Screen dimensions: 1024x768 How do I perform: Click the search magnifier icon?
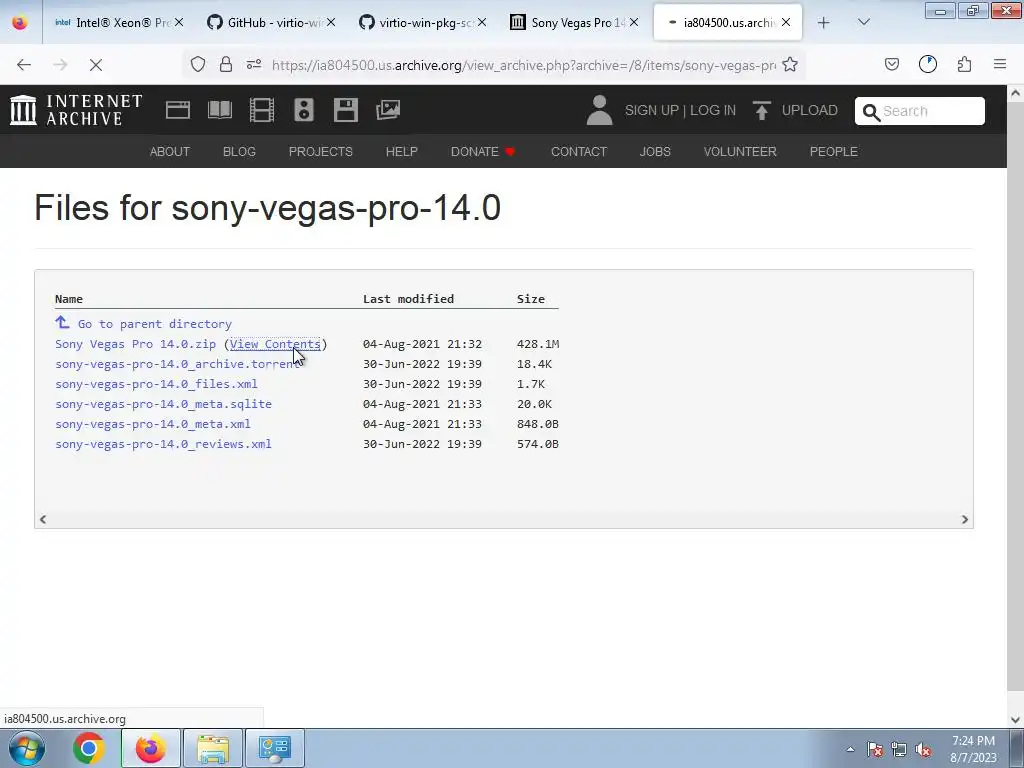point(871,112)
